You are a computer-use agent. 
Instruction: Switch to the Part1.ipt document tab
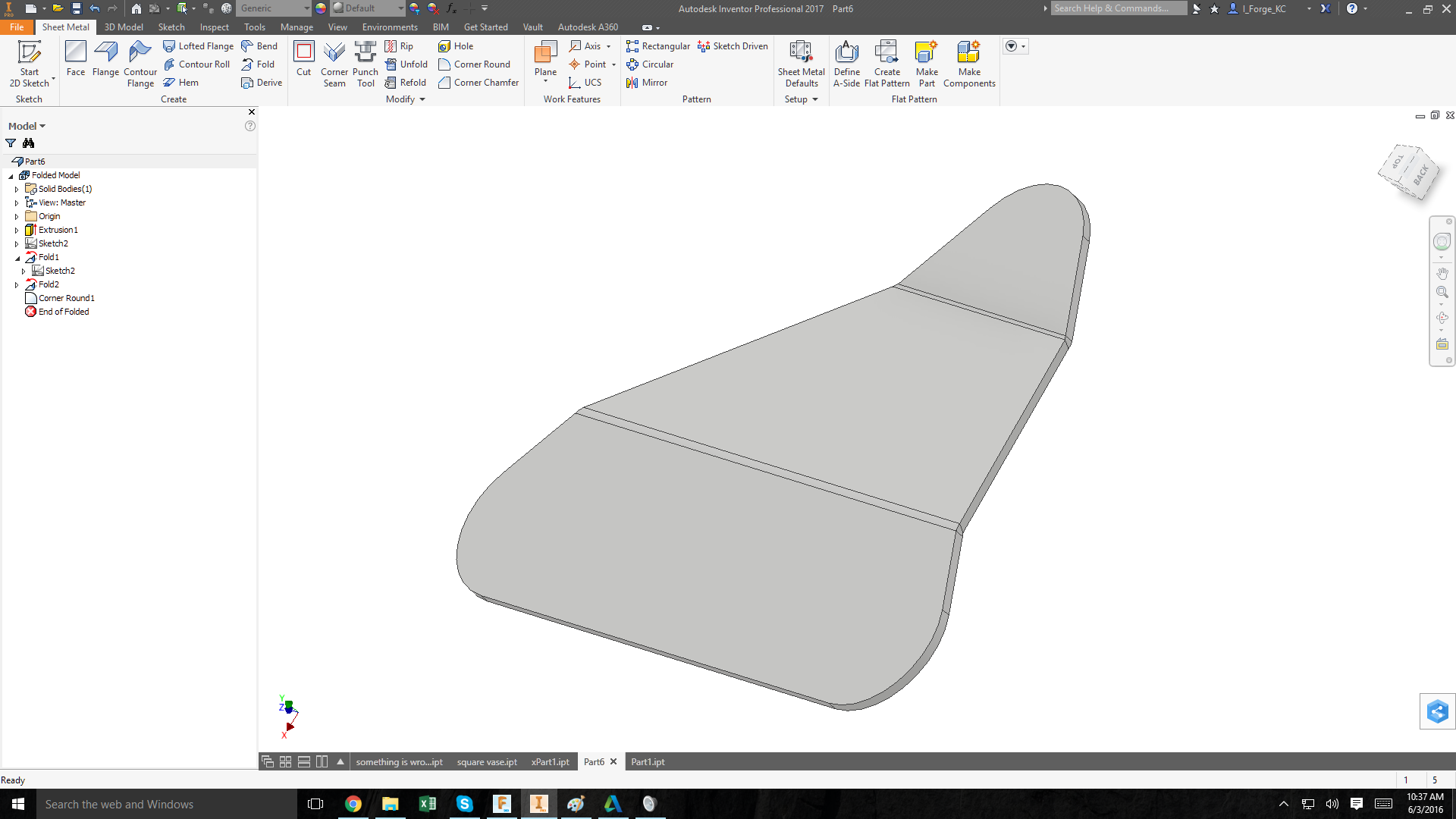coord(648,761)
